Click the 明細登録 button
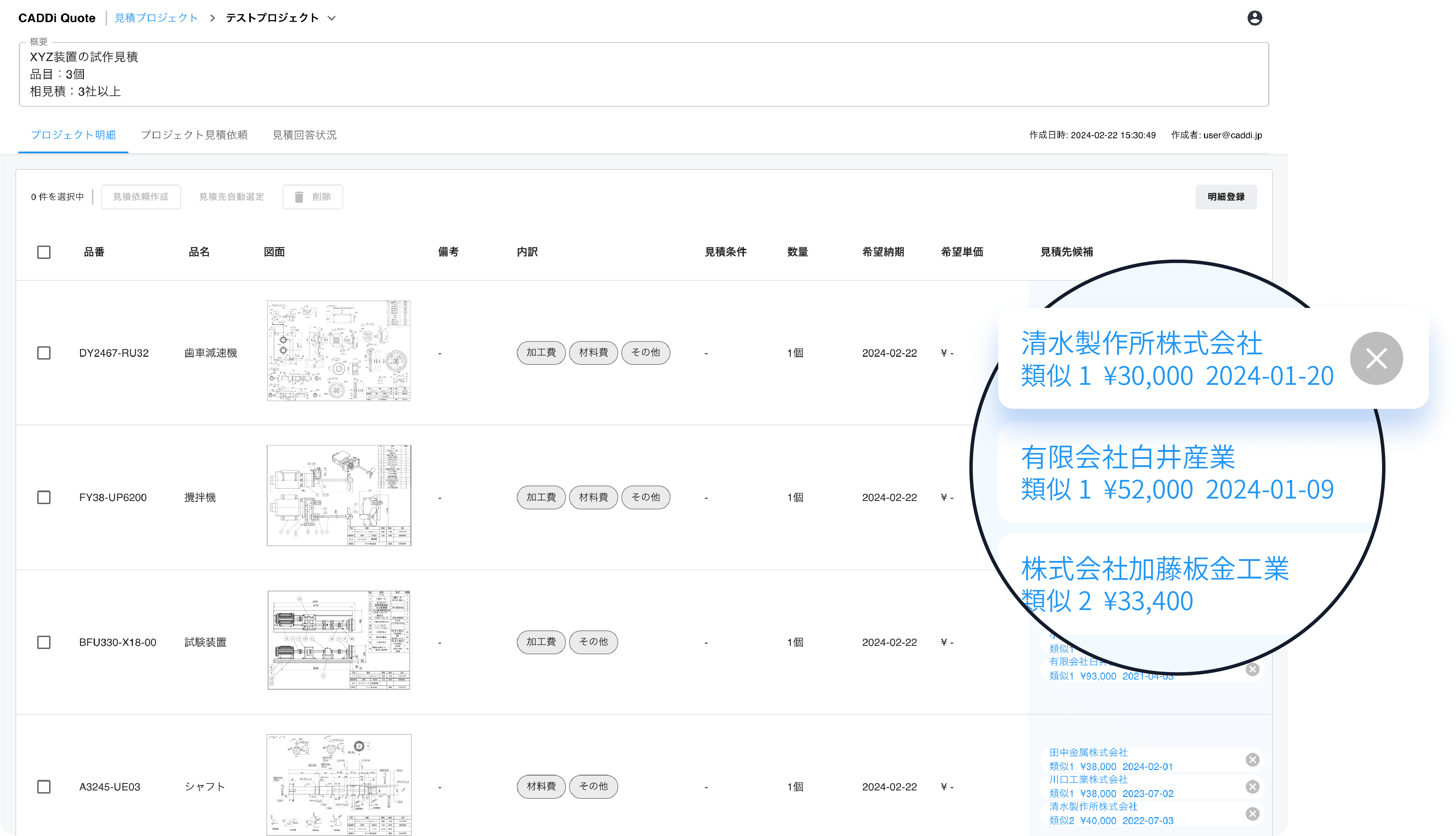Image resolution: width=1456 pixels, height=836 pixels. coord(1226,197)
